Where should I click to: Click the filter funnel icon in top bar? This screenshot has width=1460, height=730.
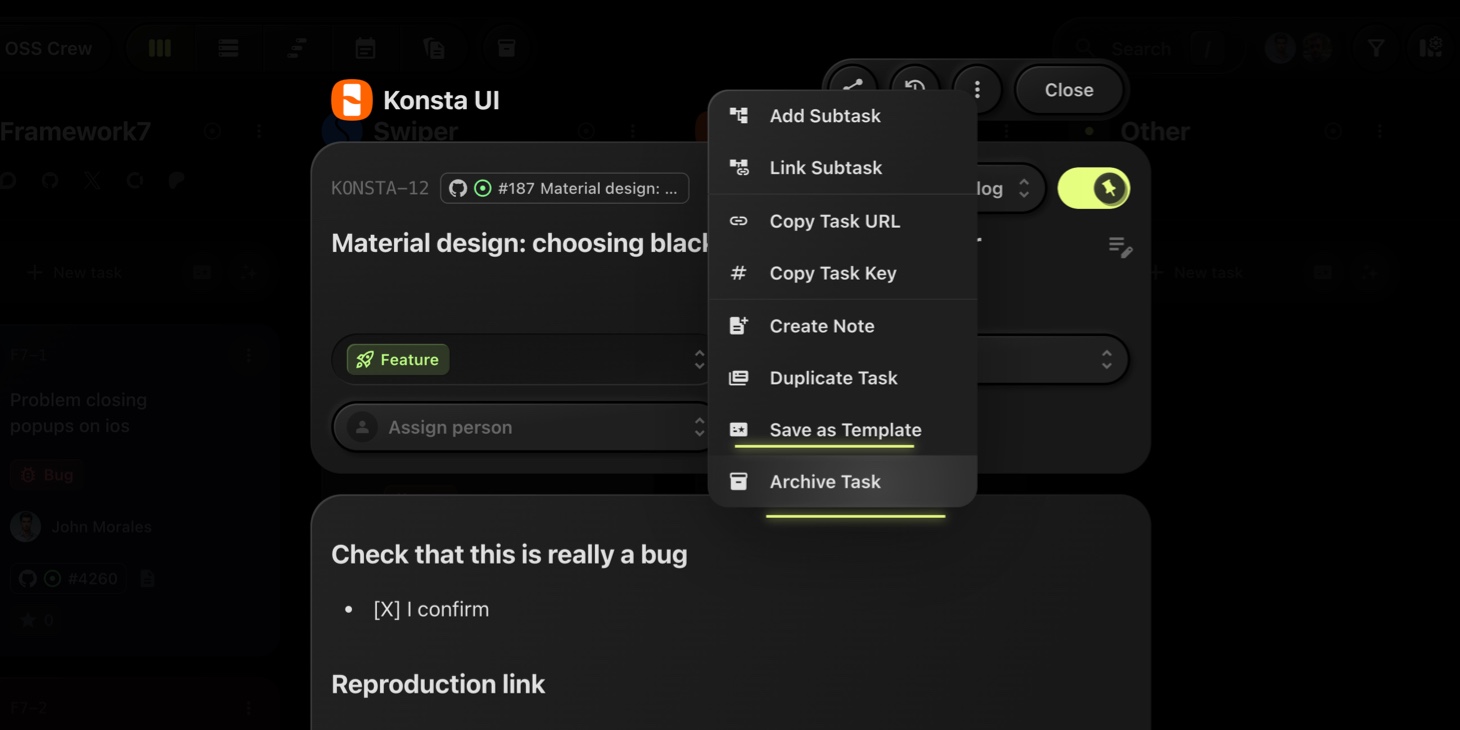click(x=1376, y=48)
